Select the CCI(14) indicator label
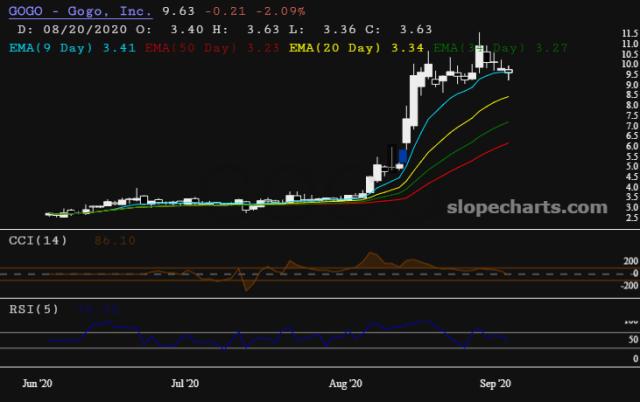This screenshot has height=402, width=640. (x=38, y=240)
